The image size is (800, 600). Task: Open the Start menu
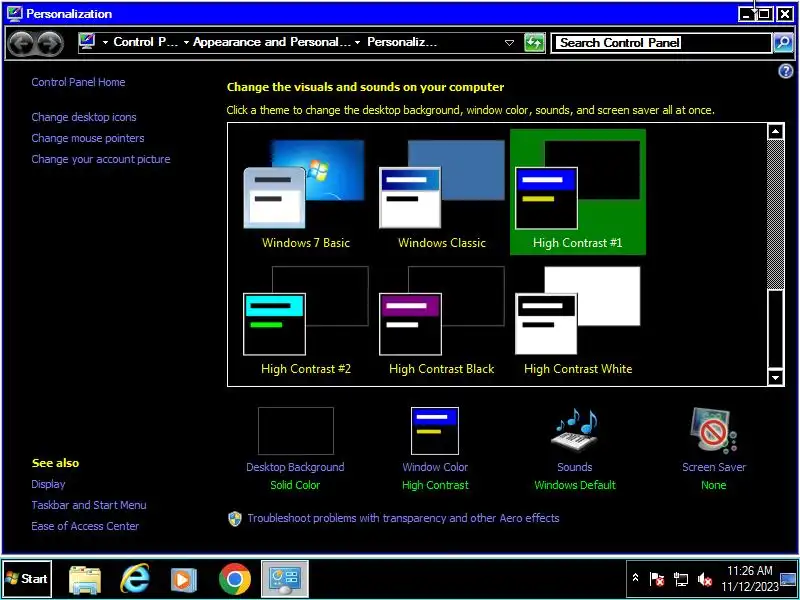point(27,579)
